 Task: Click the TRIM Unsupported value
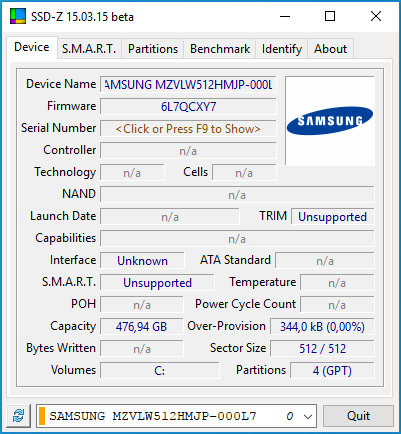click(x=332, y=217)
